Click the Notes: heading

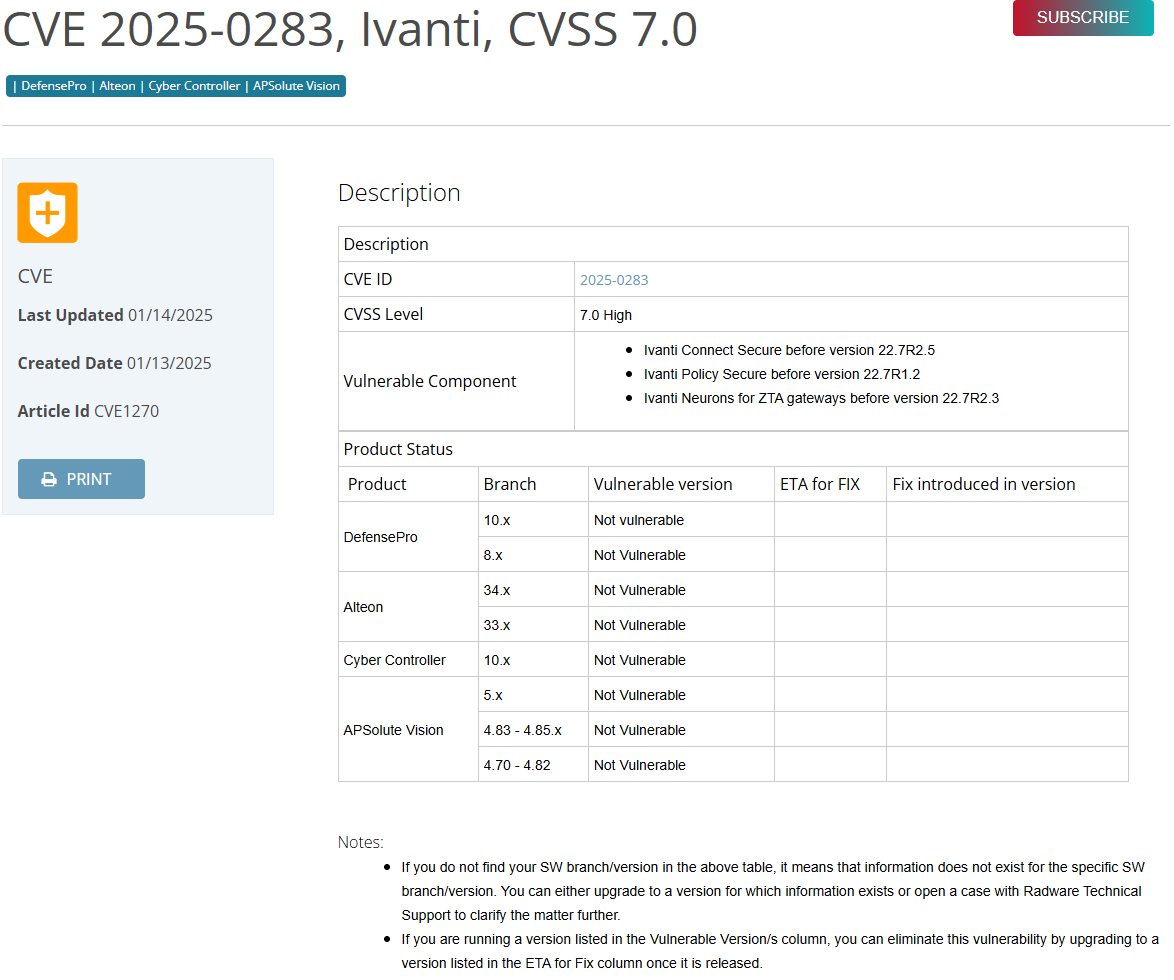[360, 842]
